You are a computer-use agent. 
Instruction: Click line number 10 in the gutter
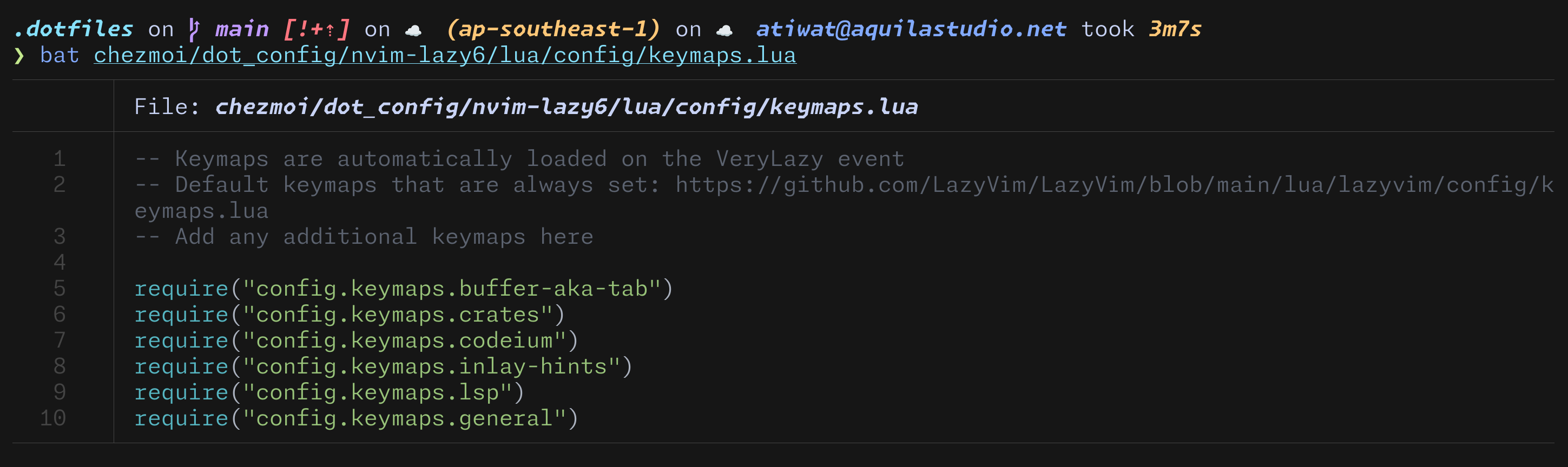(54, 418)
